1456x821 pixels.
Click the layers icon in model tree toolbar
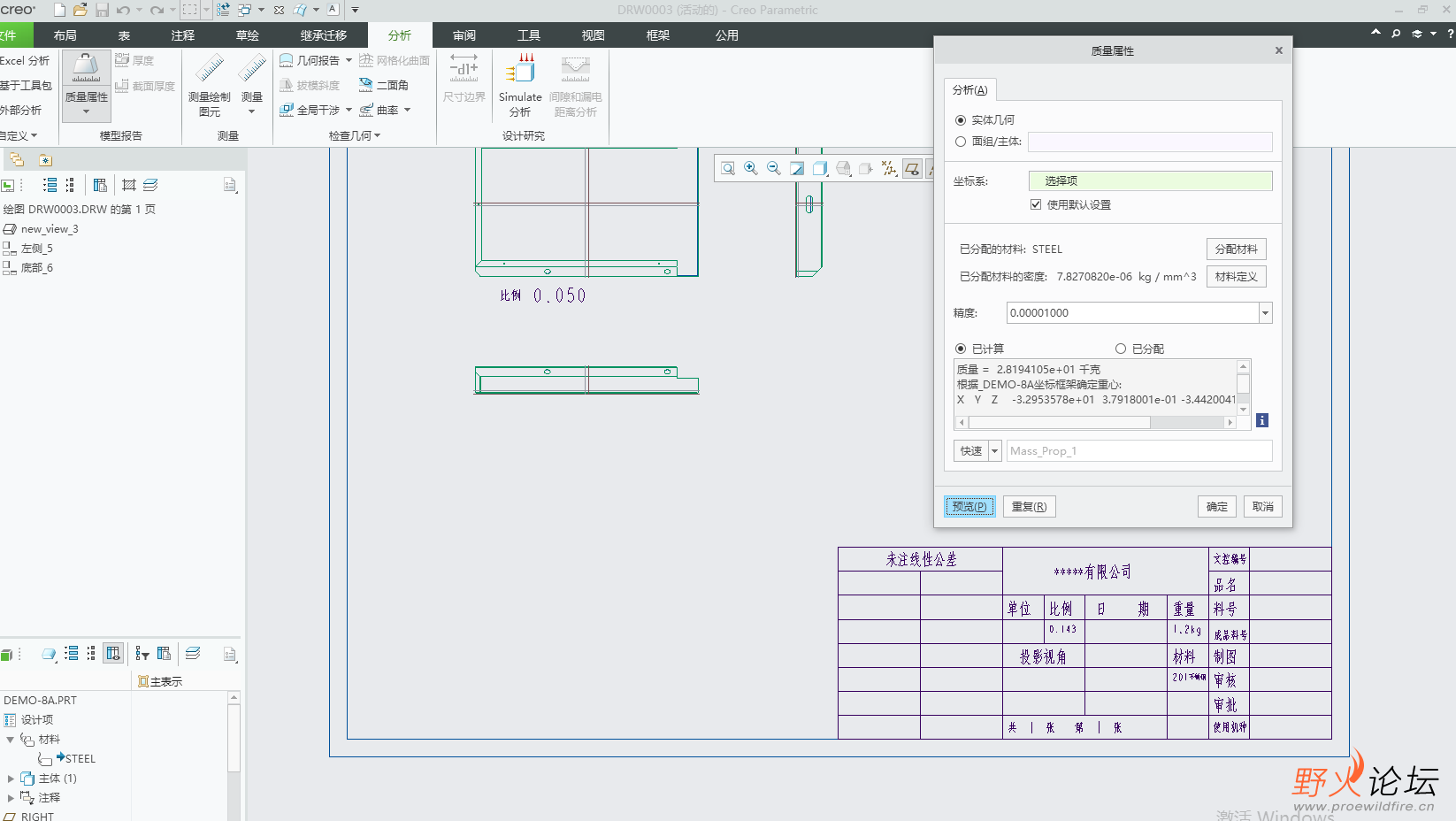click(x=193, y=654)
